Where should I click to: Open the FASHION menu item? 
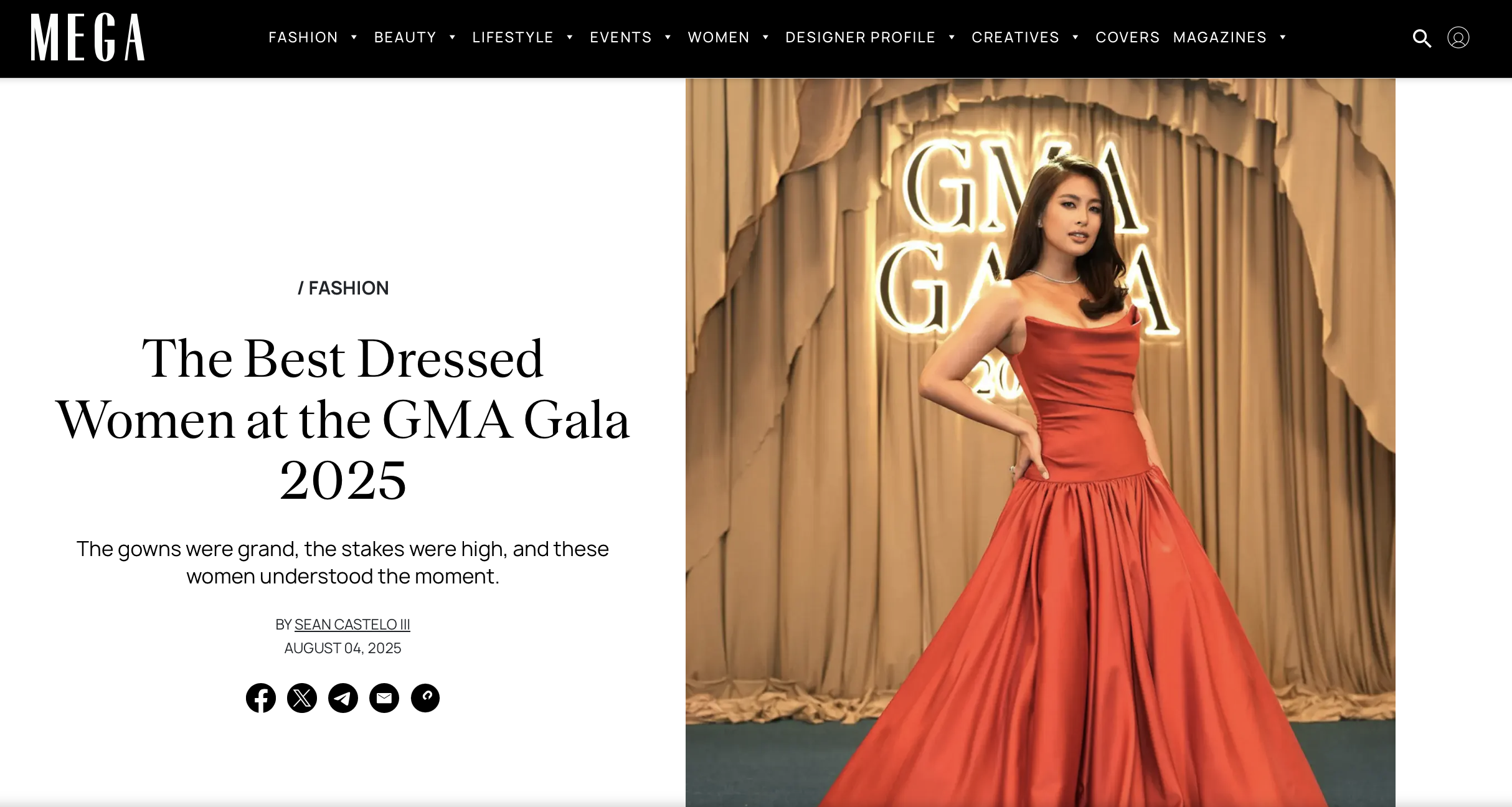[303, 37]
